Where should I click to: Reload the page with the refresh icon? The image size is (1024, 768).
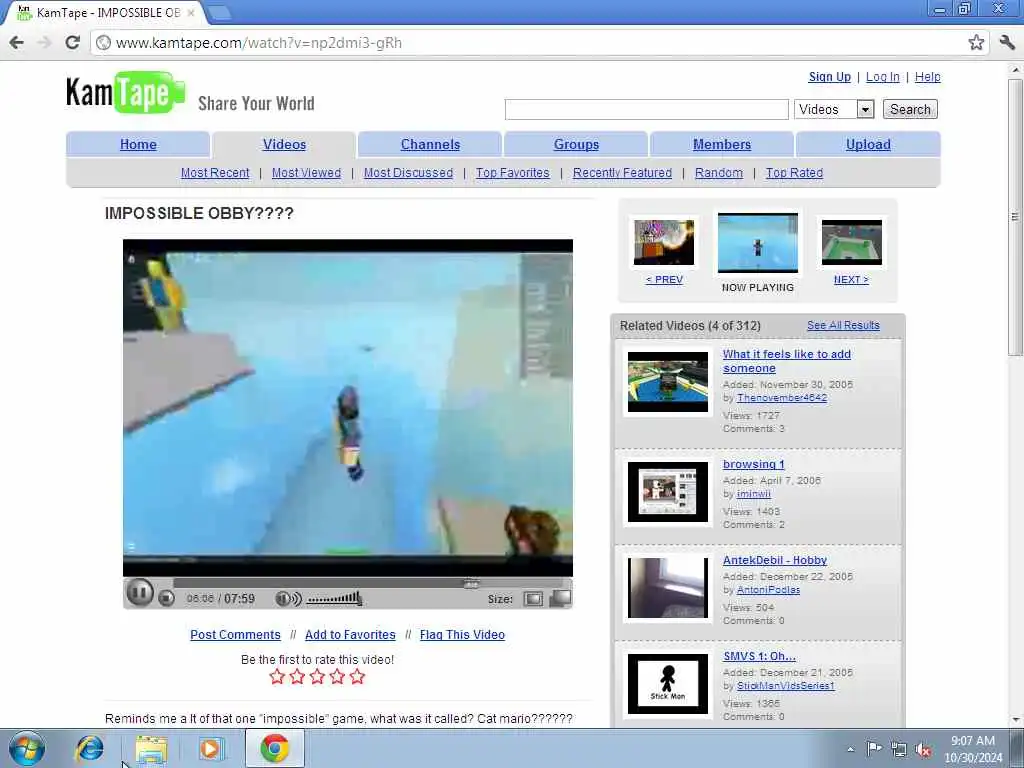pos(72,42)
